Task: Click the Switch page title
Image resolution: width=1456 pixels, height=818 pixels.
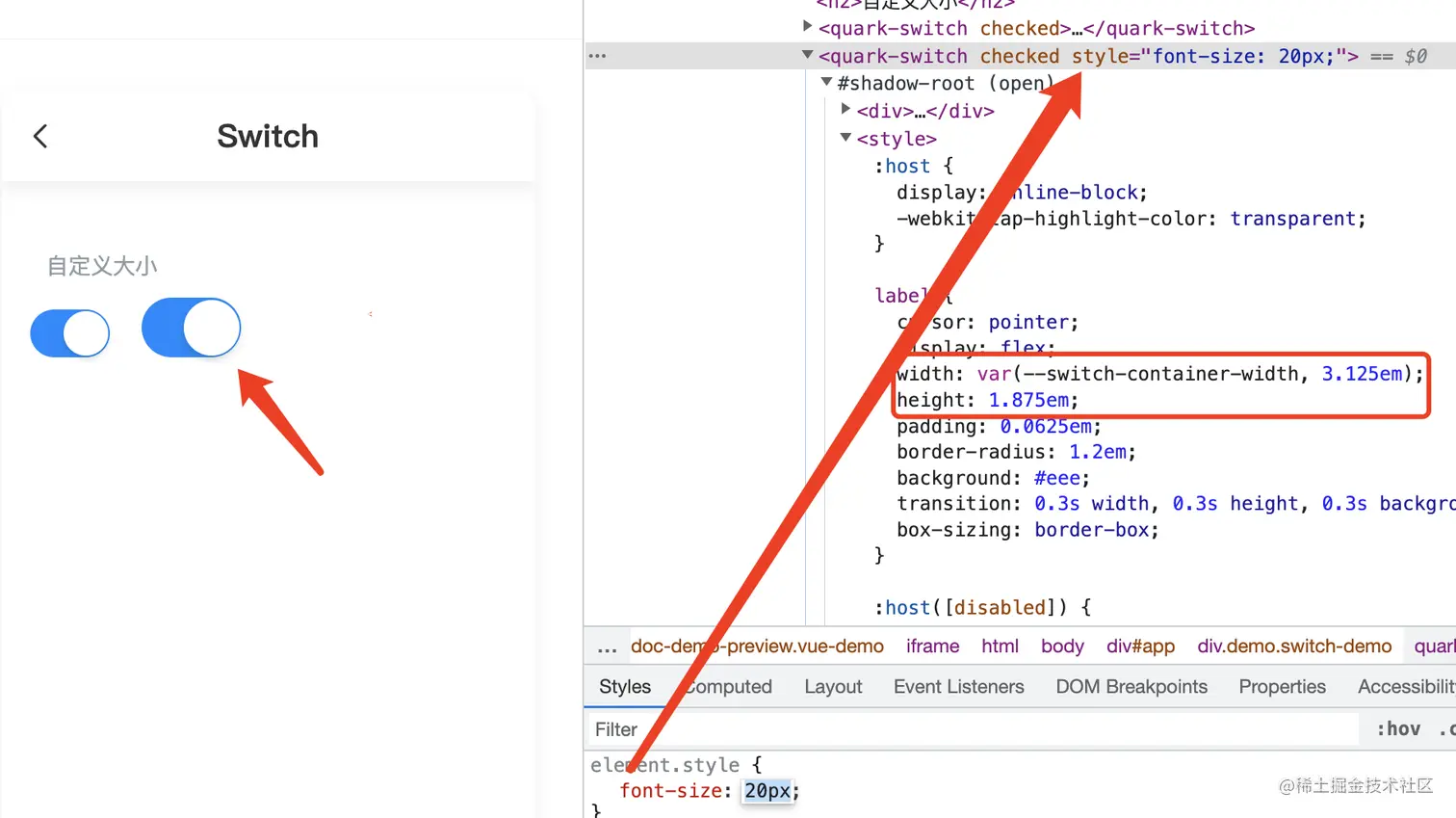Action: pos(268,136)
